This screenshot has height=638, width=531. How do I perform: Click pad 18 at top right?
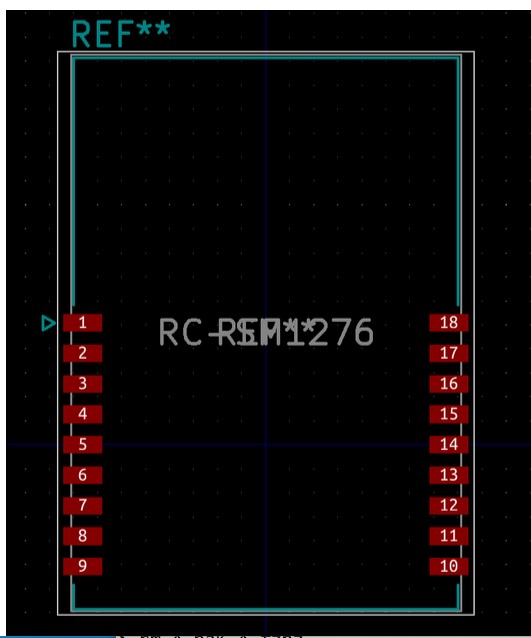point(449,323)
